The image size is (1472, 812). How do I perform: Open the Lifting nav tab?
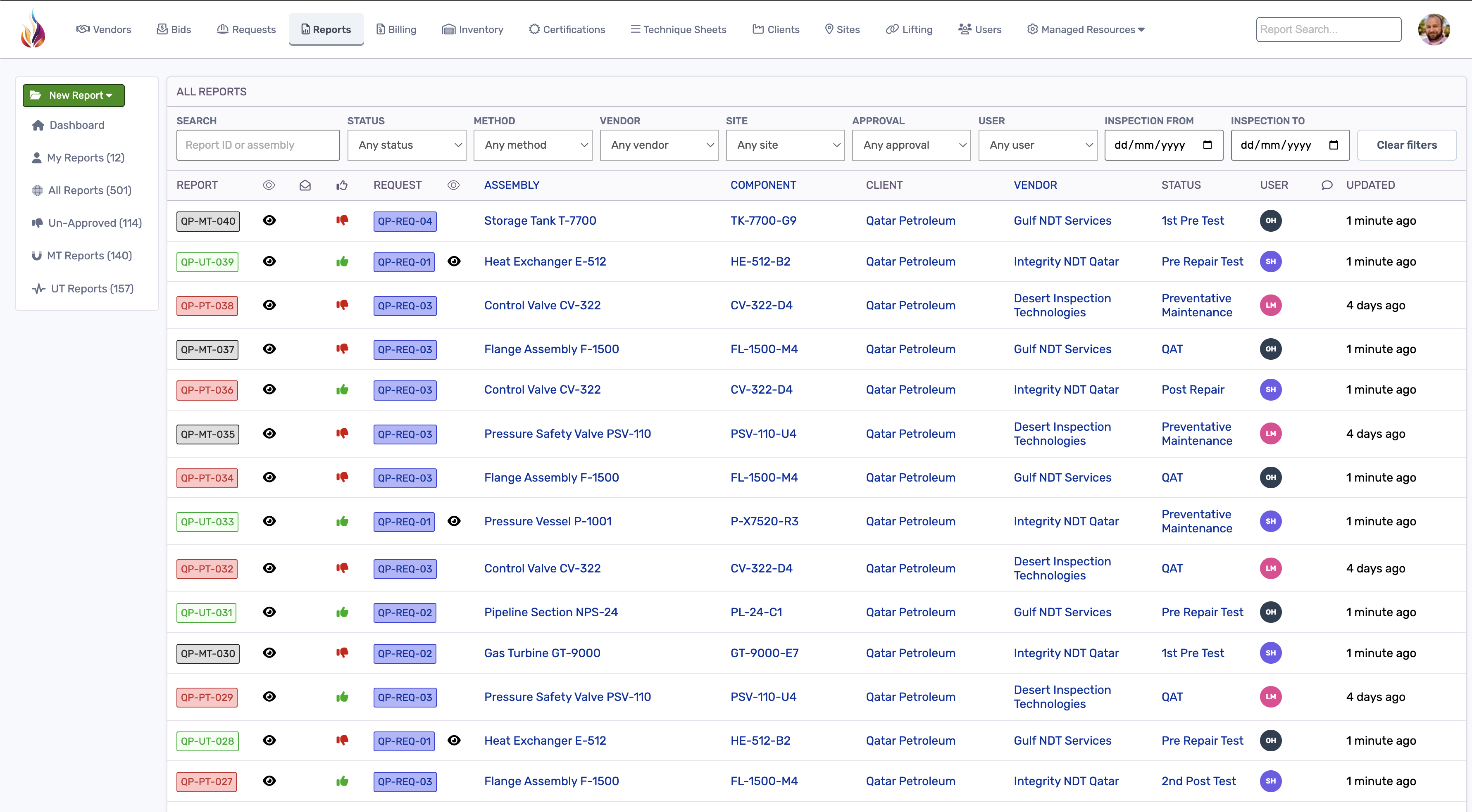tap(909, 29)
